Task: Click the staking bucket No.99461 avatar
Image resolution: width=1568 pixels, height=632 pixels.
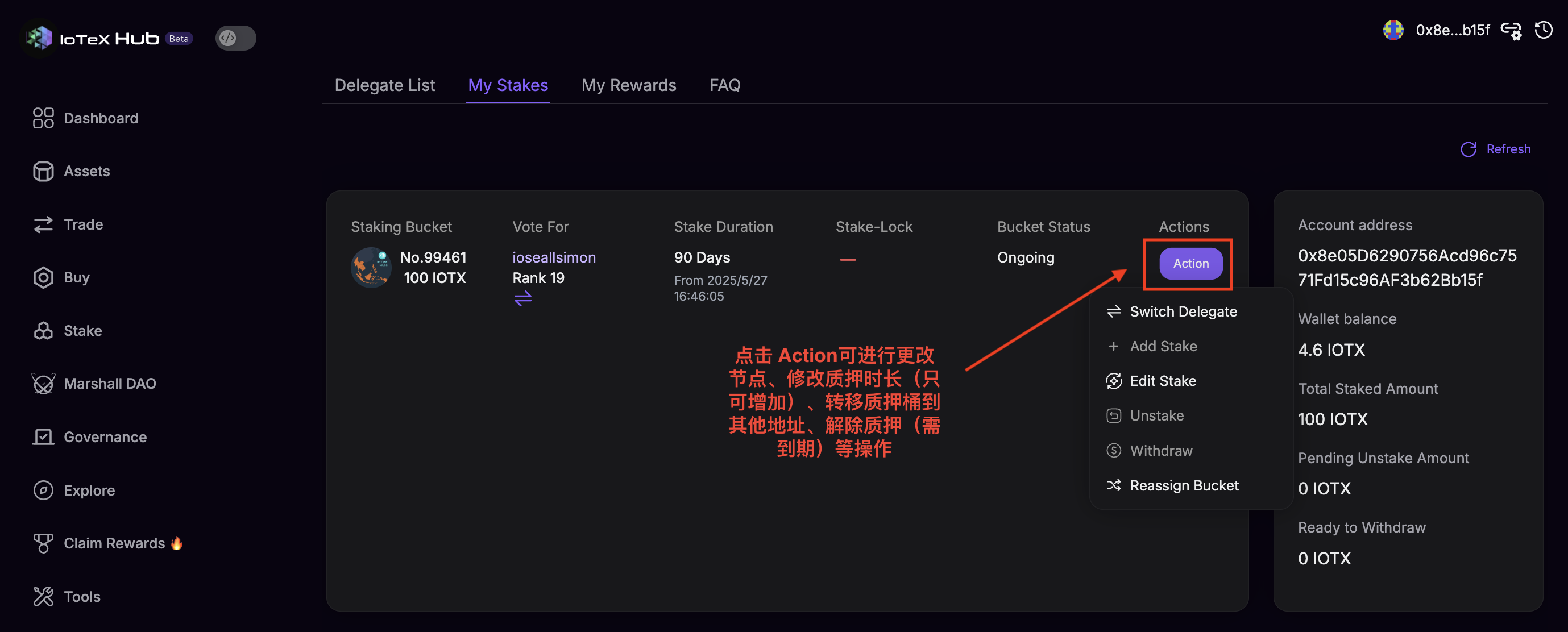Action: (x=371, y=267)
